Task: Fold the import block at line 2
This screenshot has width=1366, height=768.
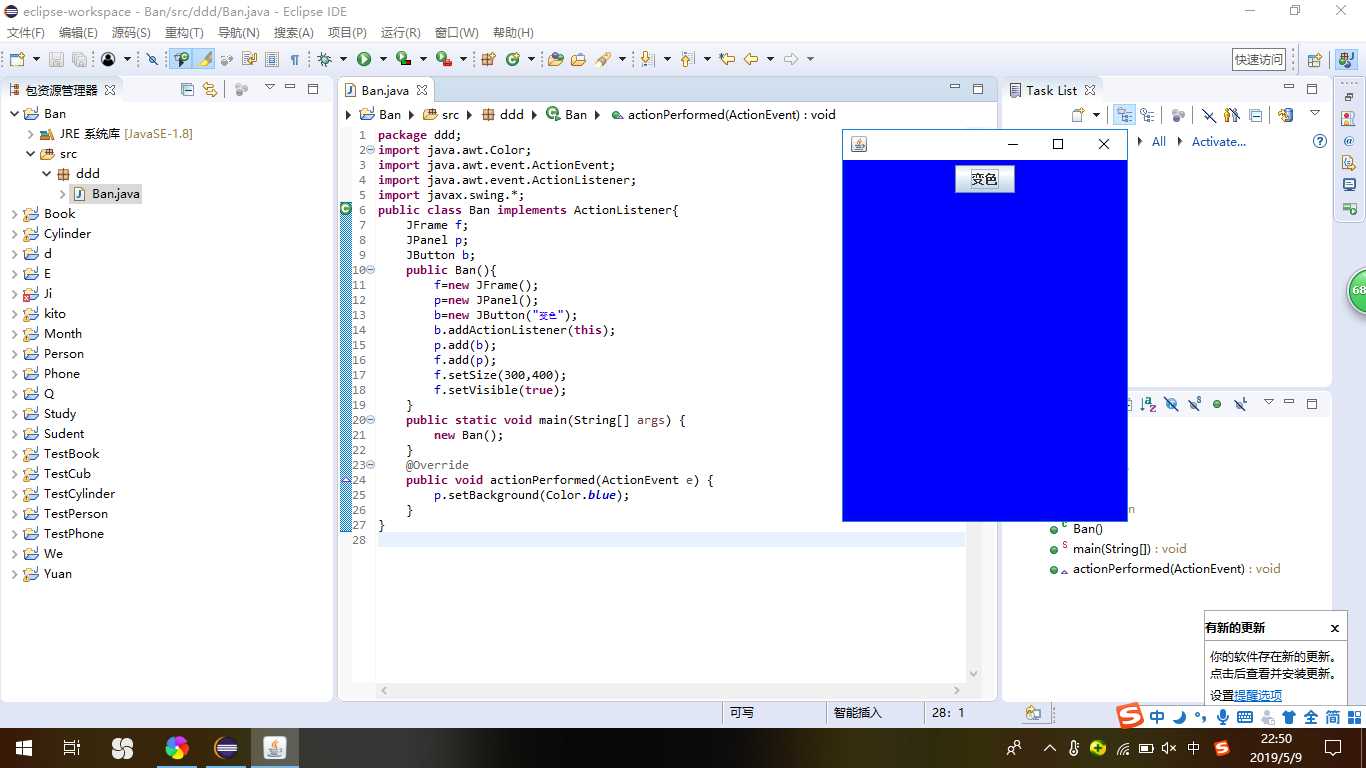Action: (x=370, y=150)
